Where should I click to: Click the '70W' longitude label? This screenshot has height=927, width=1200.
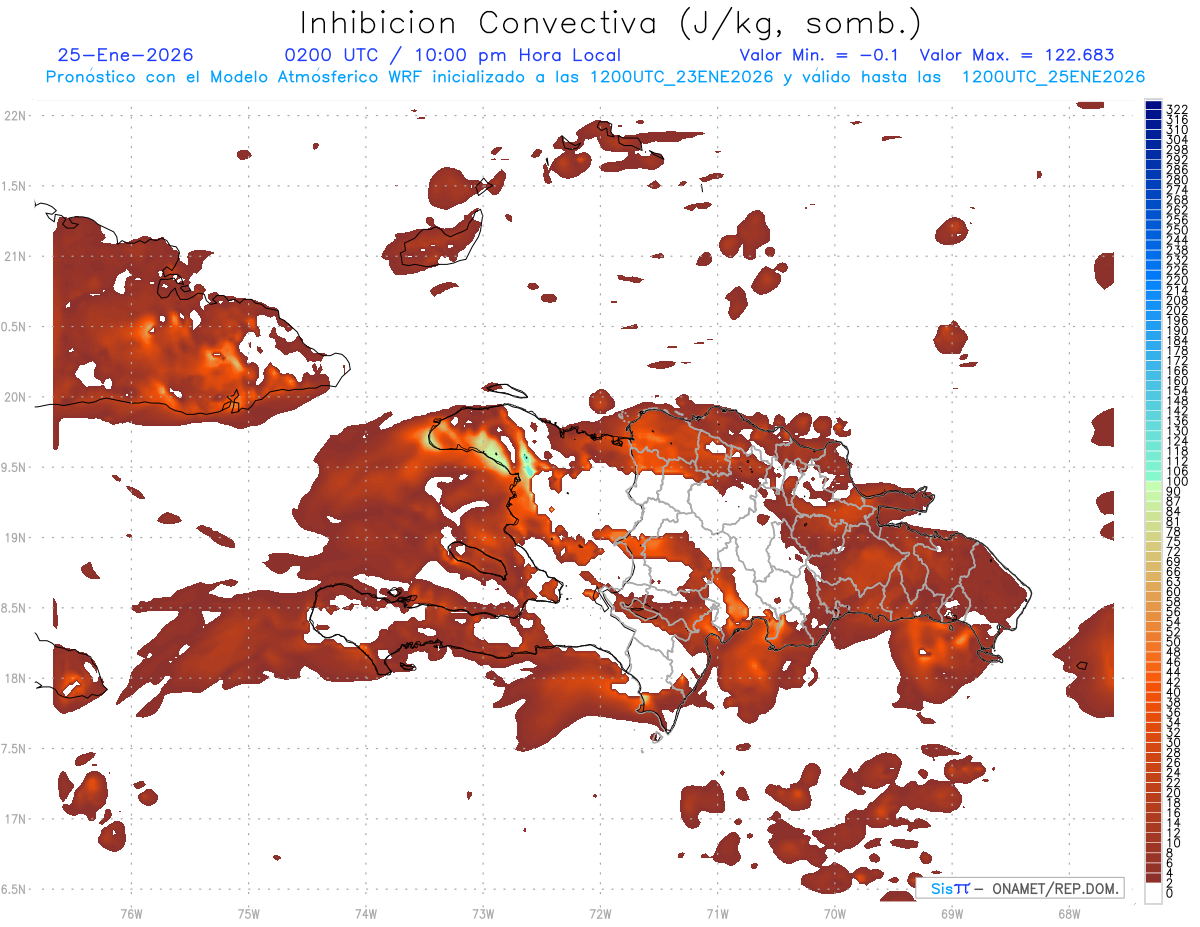835,913
